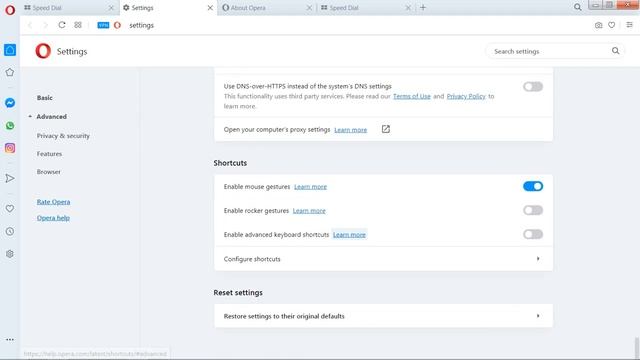Click the Rate Opera link
The image size is (640, 360).
[x=53, y=202]
